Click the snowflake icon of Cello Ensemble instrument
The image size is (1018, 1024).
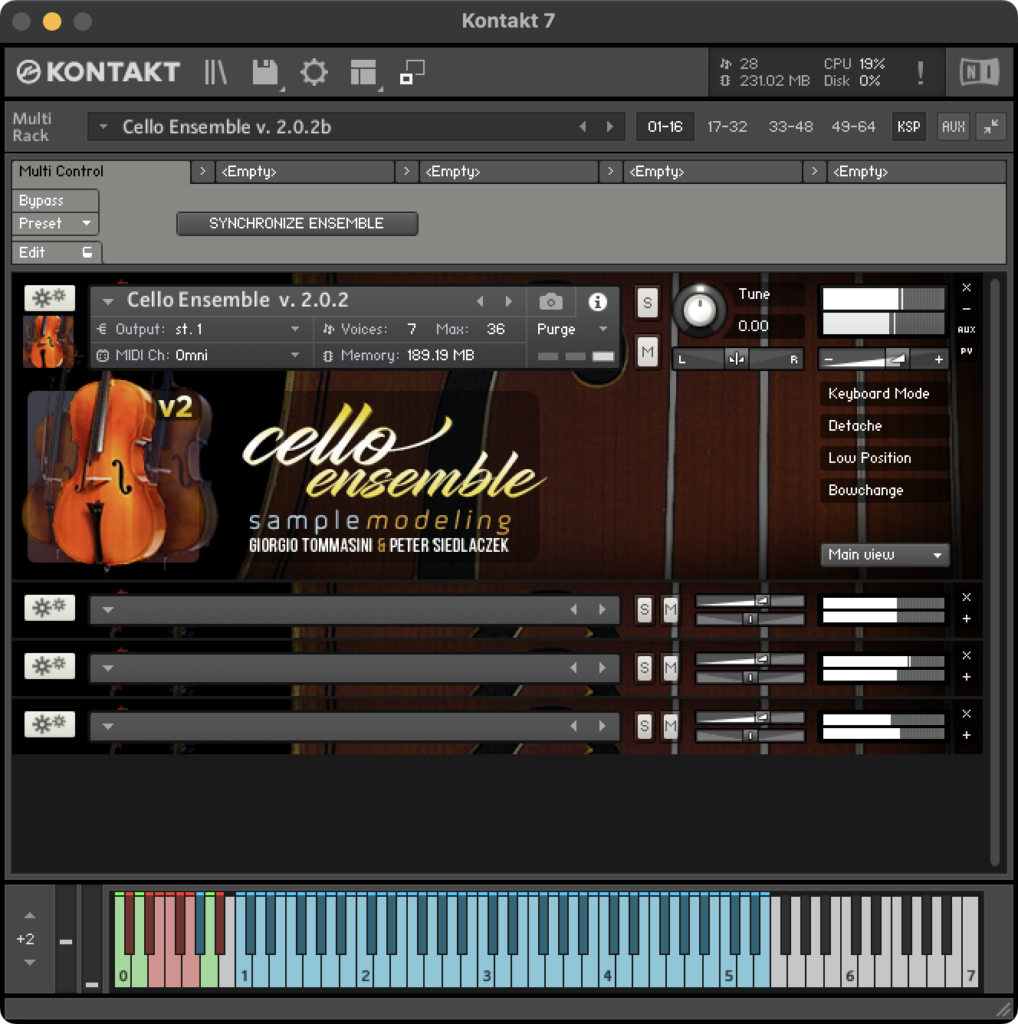coord(50,298)
